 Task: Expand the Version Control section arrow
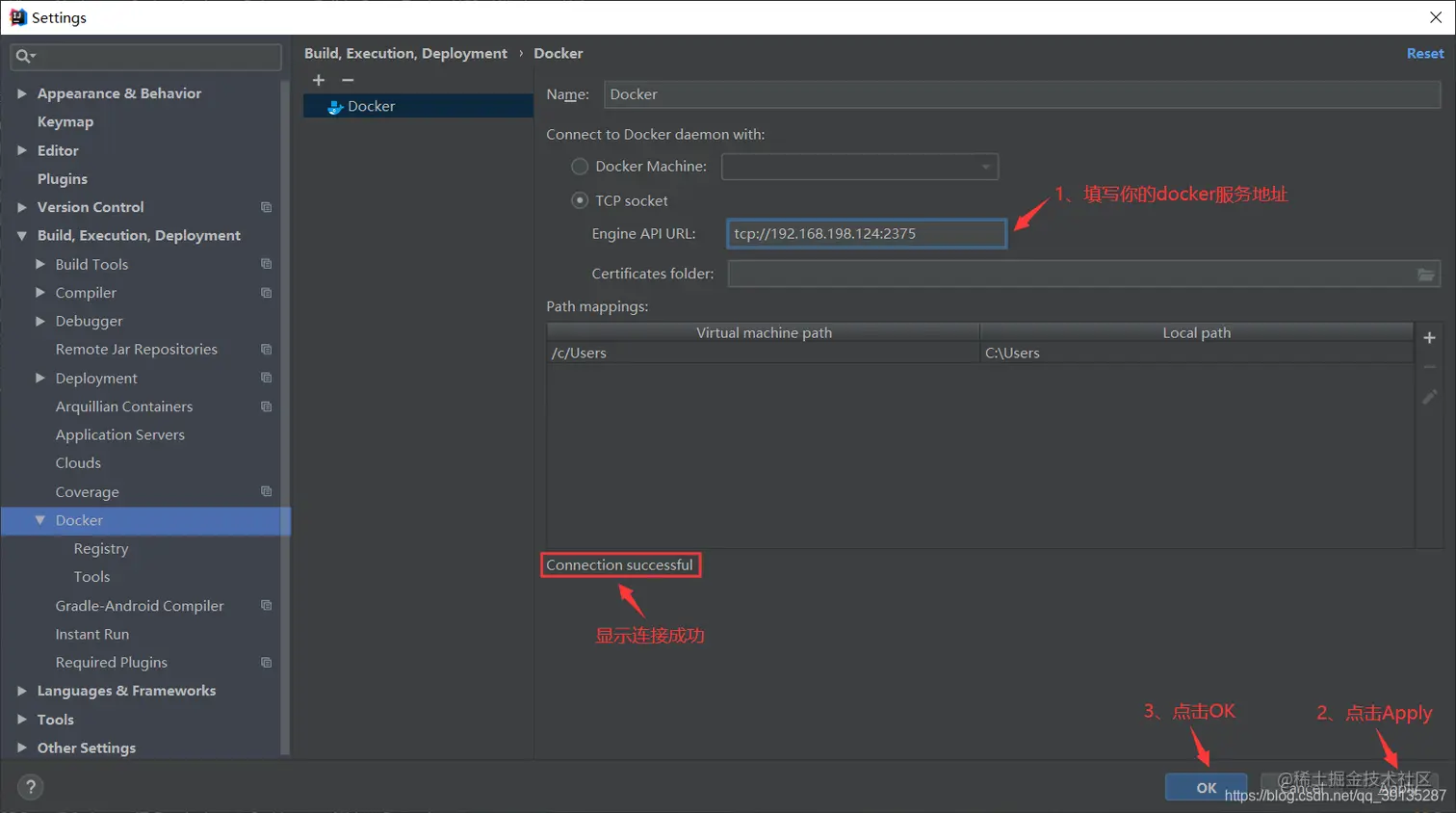[x=21, y=207]
